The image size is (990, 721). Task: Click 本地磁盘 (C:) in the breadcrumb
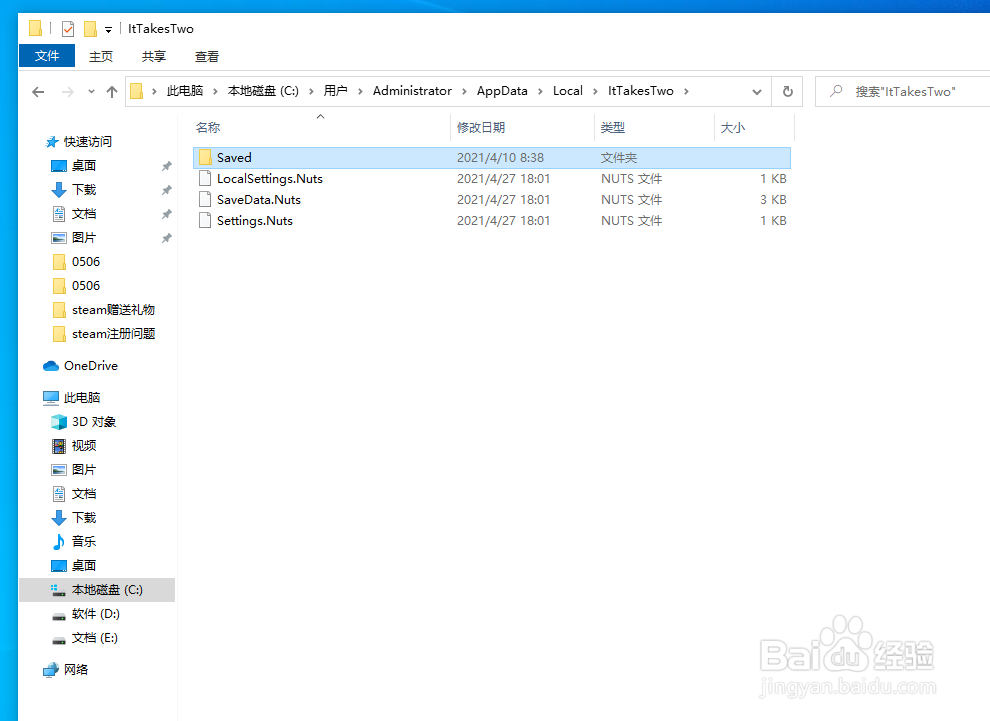(x=263, y=91)
